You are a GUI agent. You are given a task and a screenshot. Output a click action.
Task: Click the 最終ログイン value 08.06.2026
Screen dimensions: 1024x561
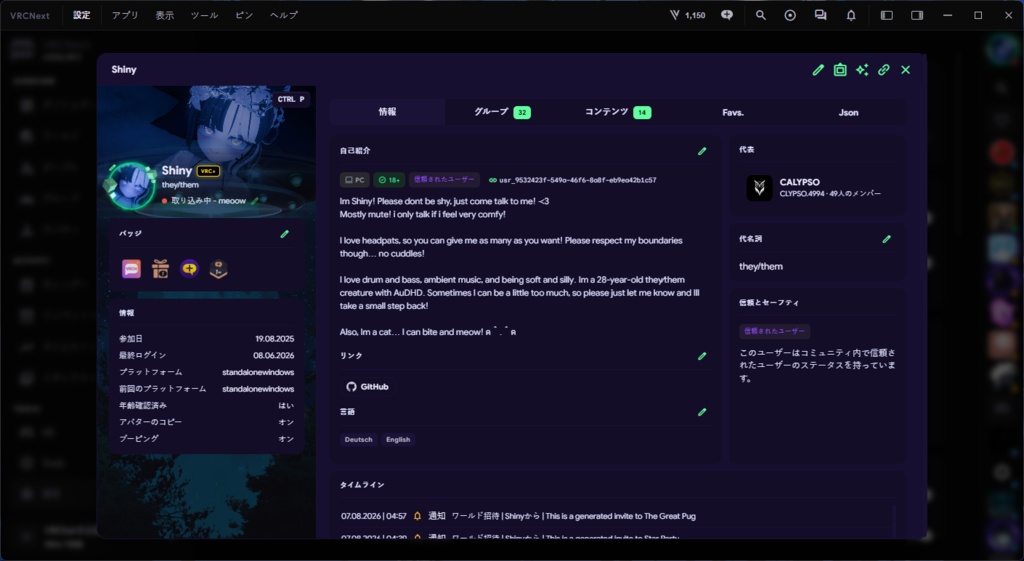pos(274,355)
